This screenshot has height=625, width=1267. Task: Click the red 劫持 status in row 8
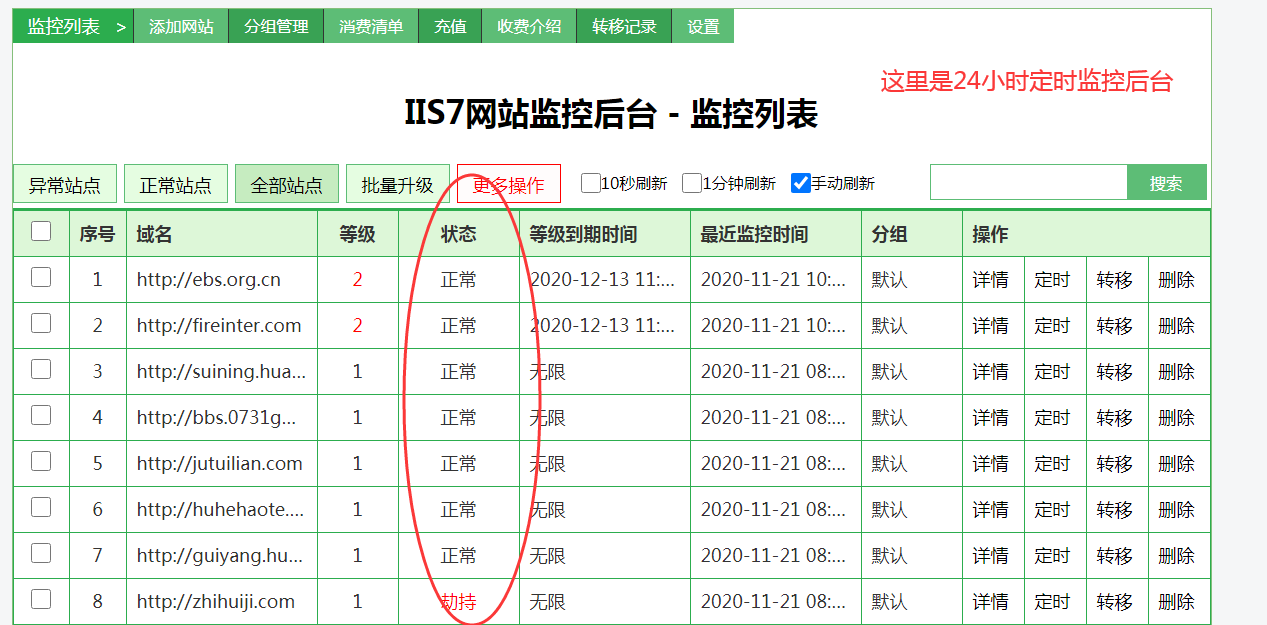click(x=459, y=602)
